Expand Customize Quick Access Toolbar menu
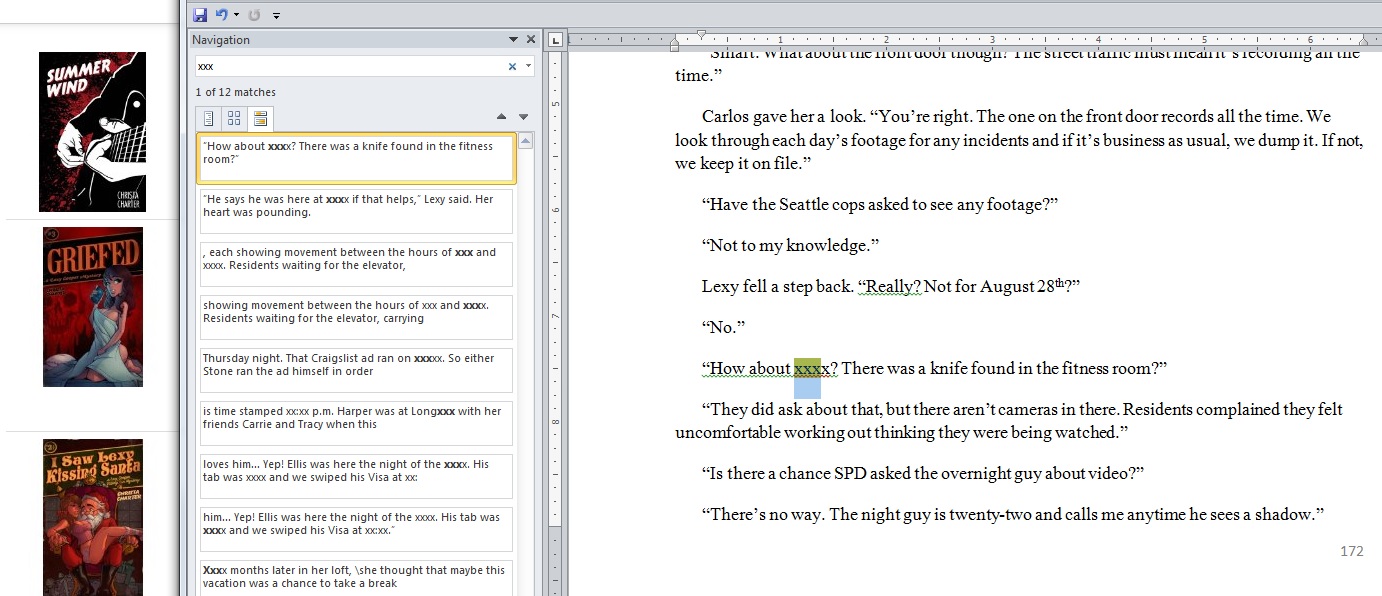1382x596 pixels. pyautogui.click(x=276, y=15)
